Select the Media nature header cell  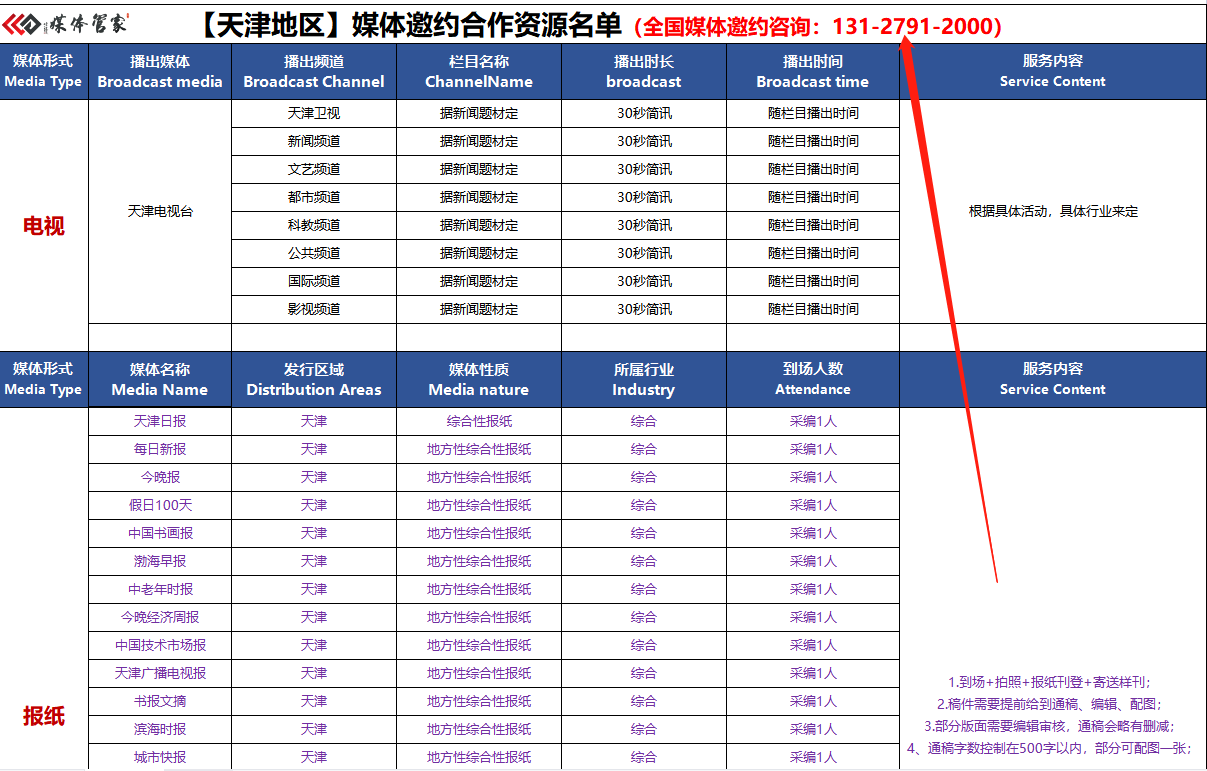pyautogui.click(x=479, y=380)
